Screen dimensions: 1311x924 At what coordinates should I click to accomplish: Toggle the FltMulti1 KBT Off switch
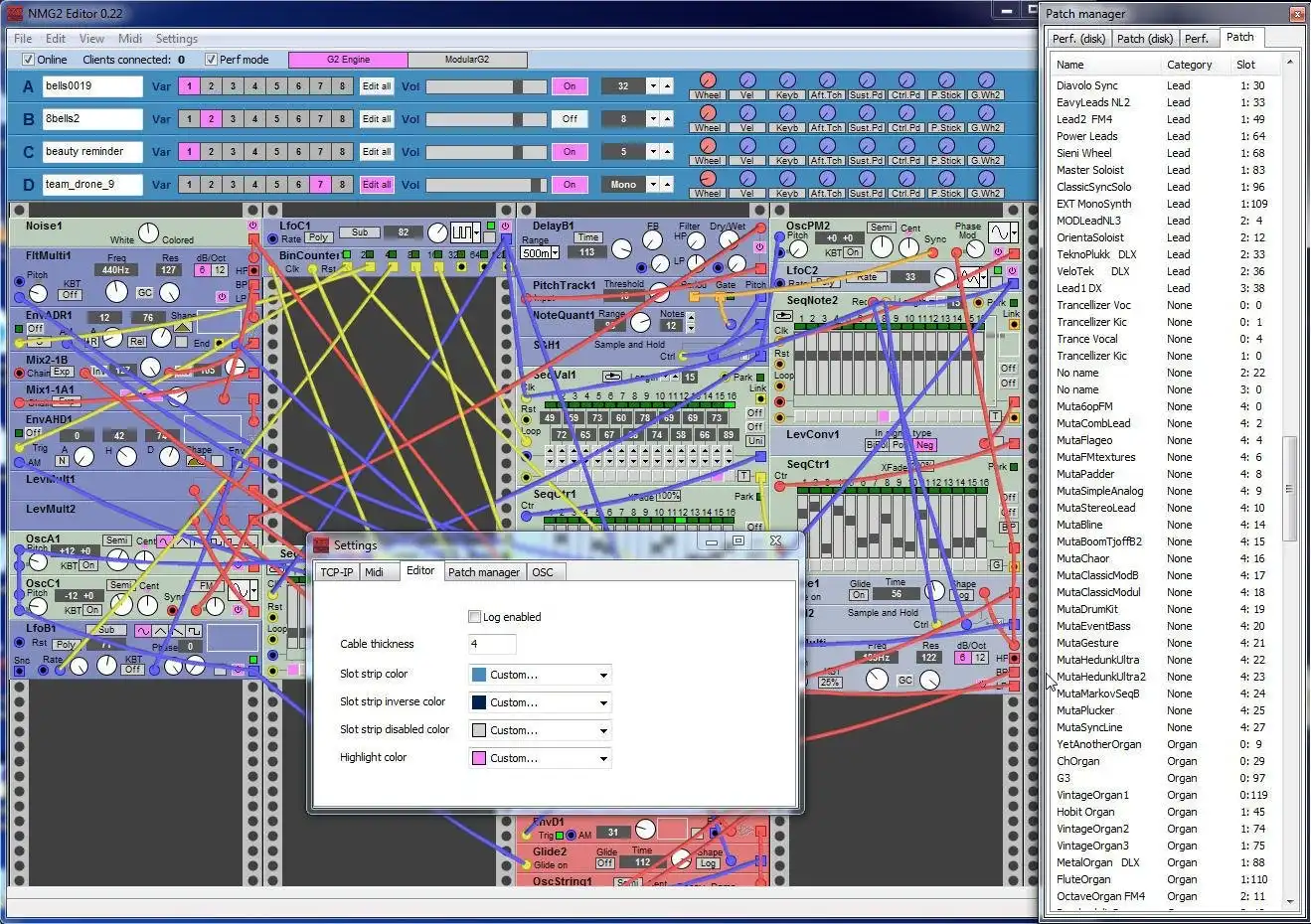(x=70, y=295)
